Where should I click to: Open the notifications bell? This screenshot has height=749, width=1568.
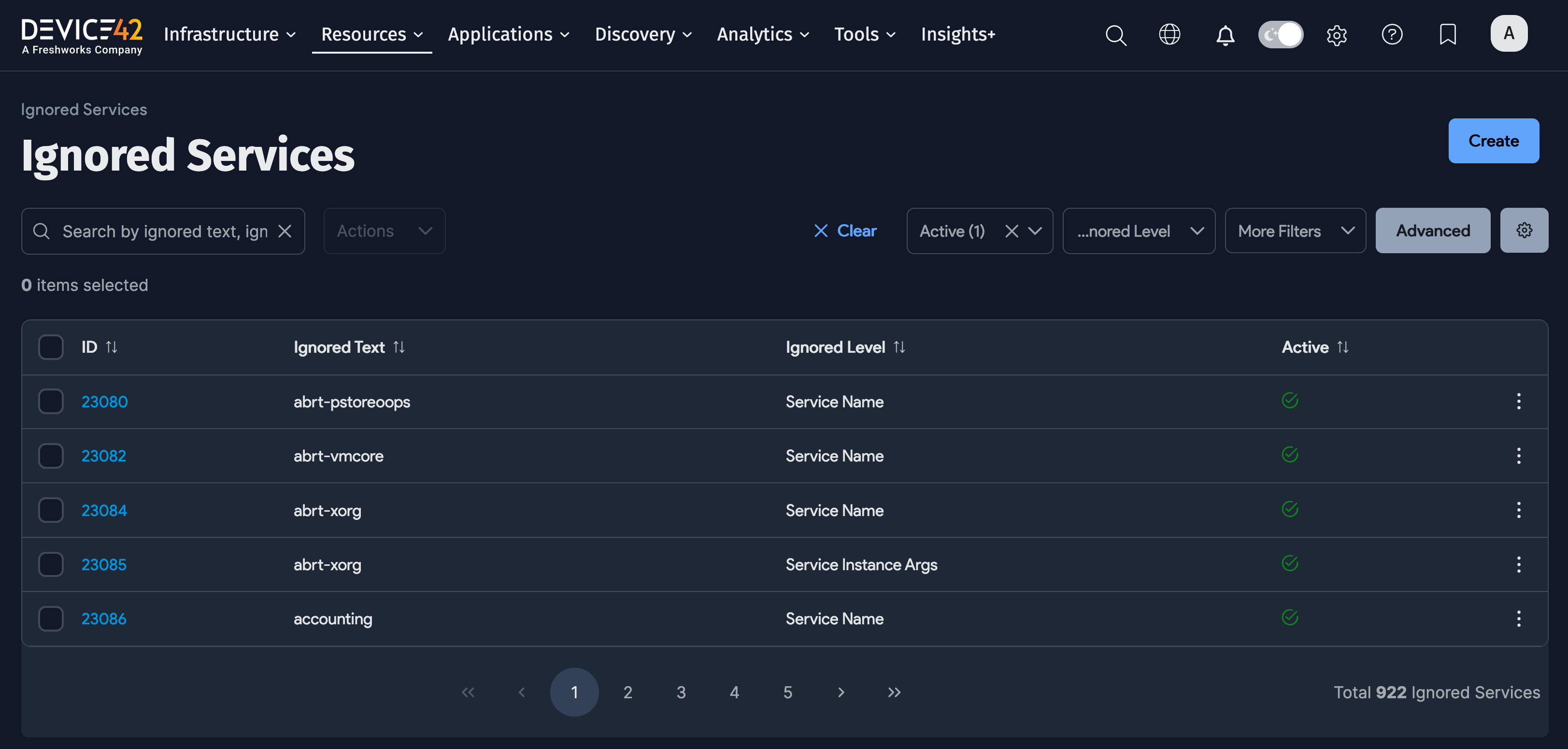tap(1225, 35)
